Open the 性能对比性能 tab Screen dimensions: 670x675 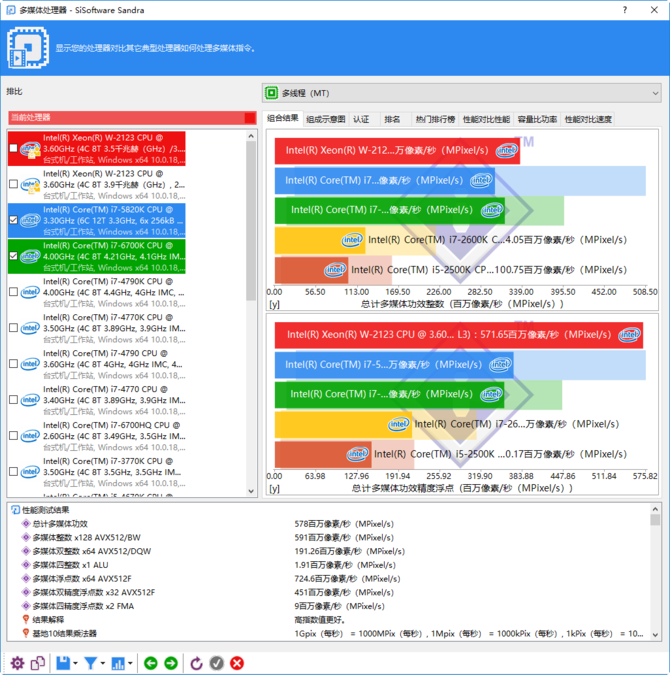click(x=487, y=119)
